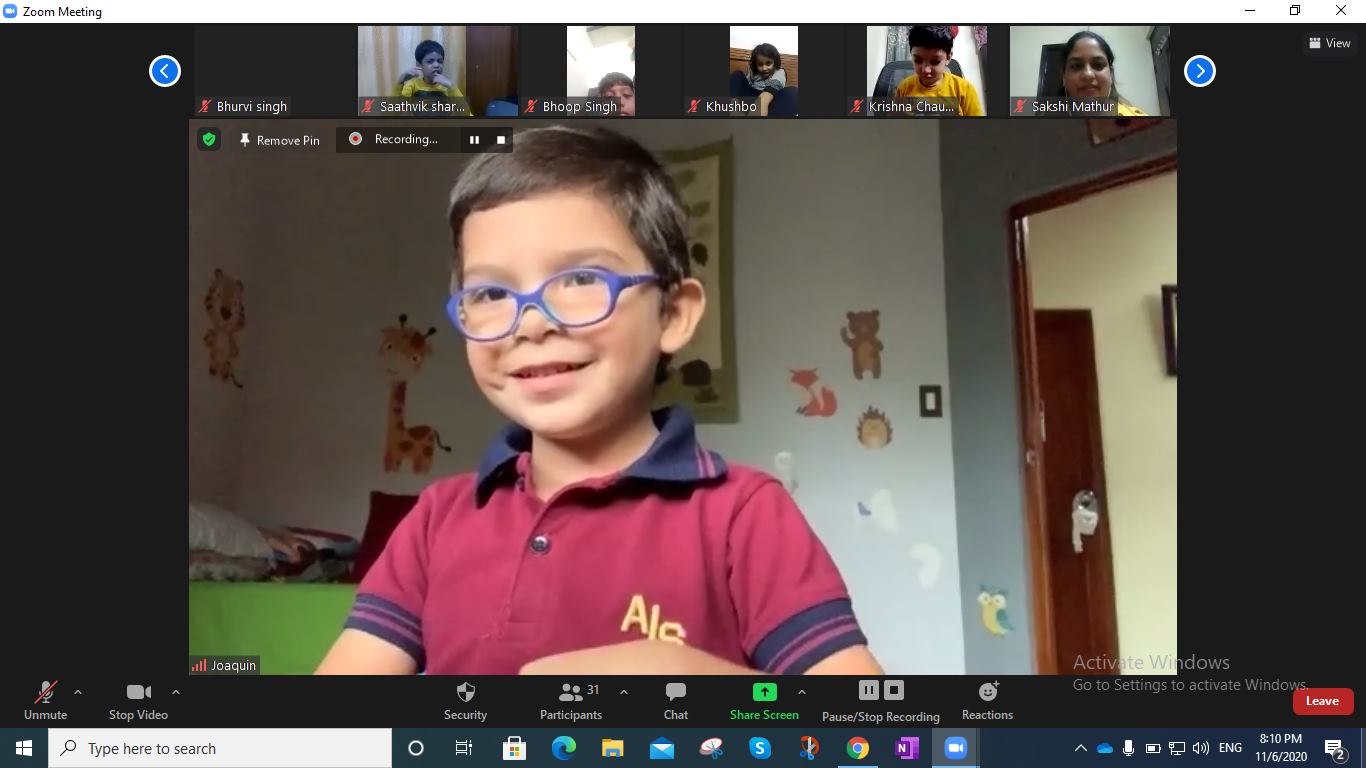Screen dimensions: 1366x768
Task: Open File Explorer from taskbar
Action: 612,748
